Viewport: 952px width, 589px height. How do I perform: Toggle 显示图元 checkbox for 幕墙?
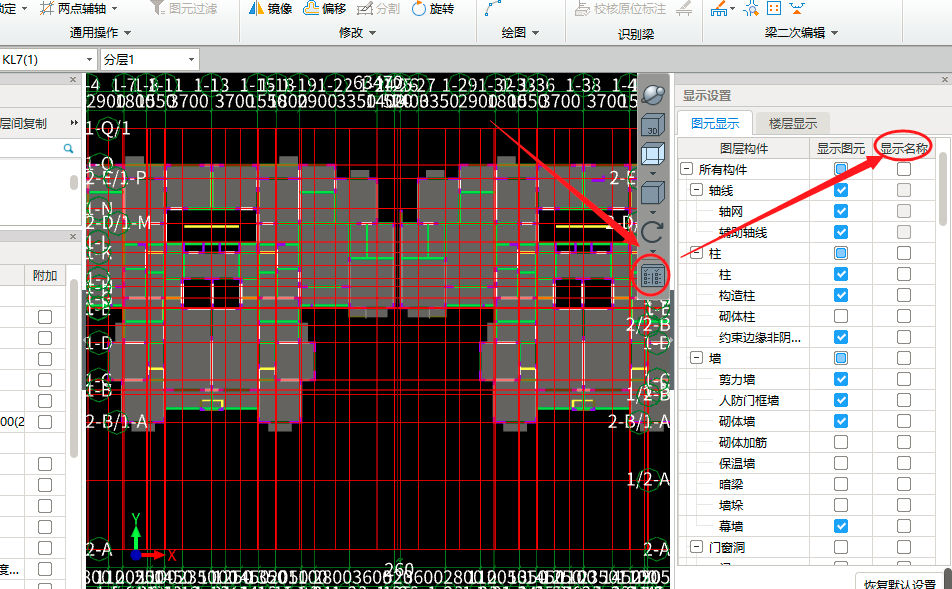click(841, 526)
